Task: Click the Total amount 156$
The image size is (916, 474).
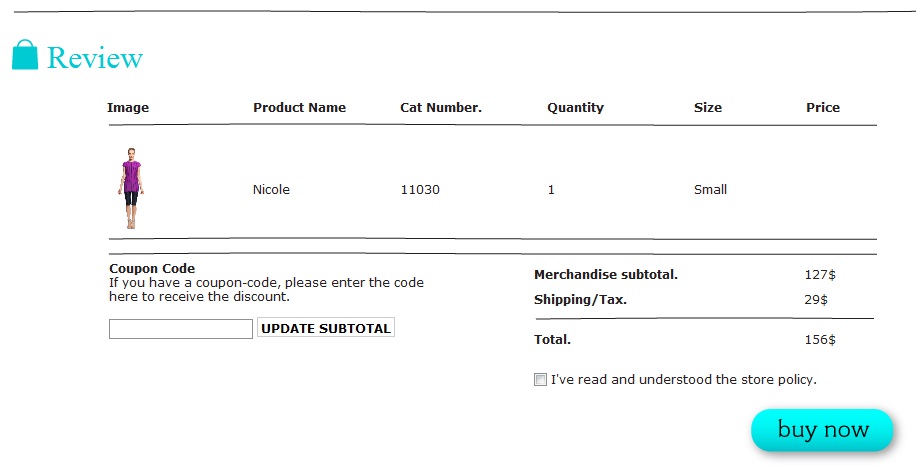Action: (820, 340)
